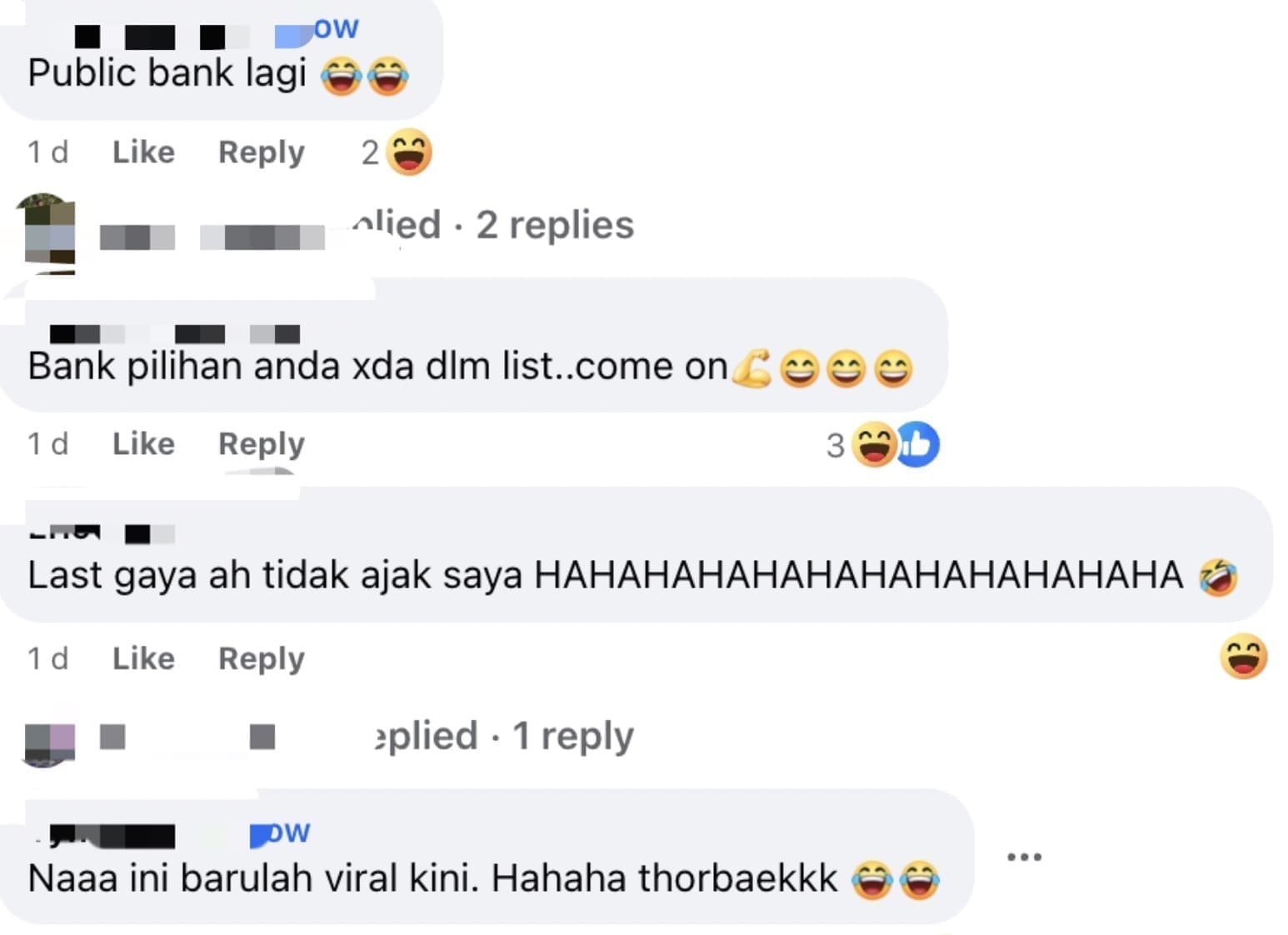Like the 'Public bank lagi' comment
The width and height of the screenshot is (1288, 935).
coord(143,152)
